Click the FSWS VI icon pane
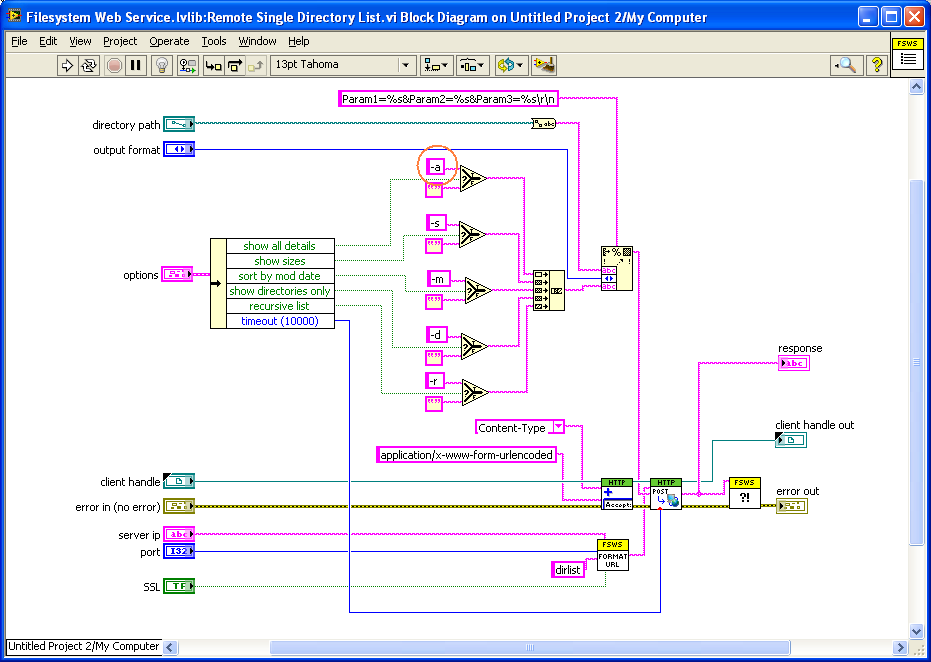 (x=907, y=54)
